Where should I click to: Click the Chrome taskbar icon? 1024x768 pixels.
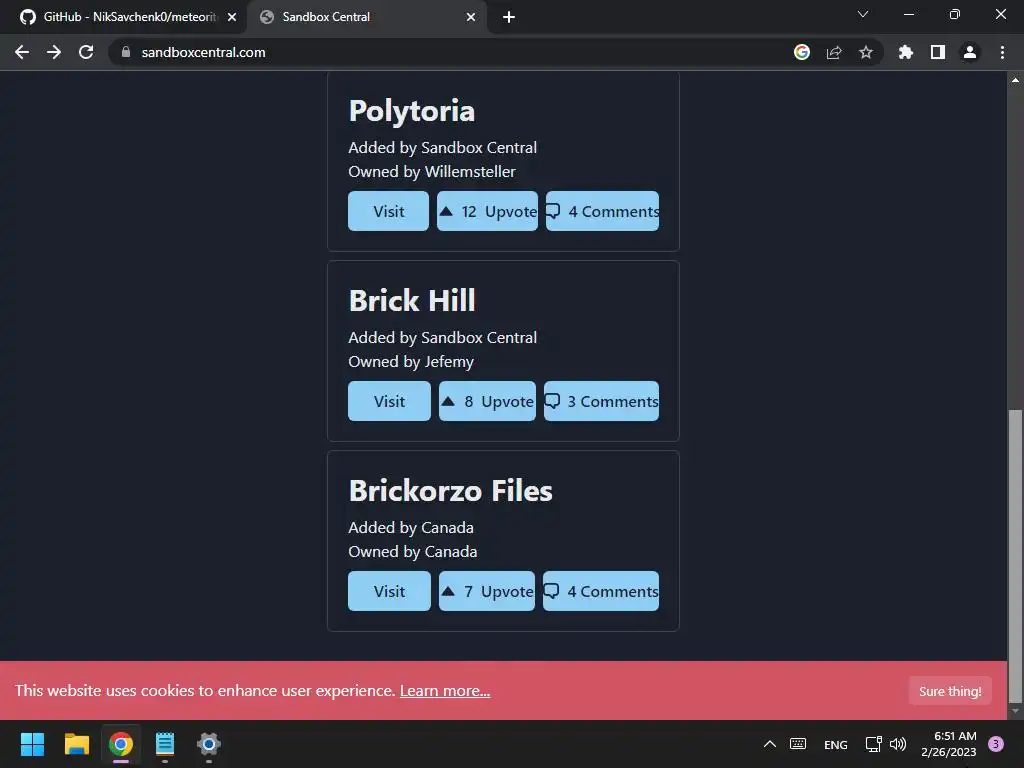point(121,744)
